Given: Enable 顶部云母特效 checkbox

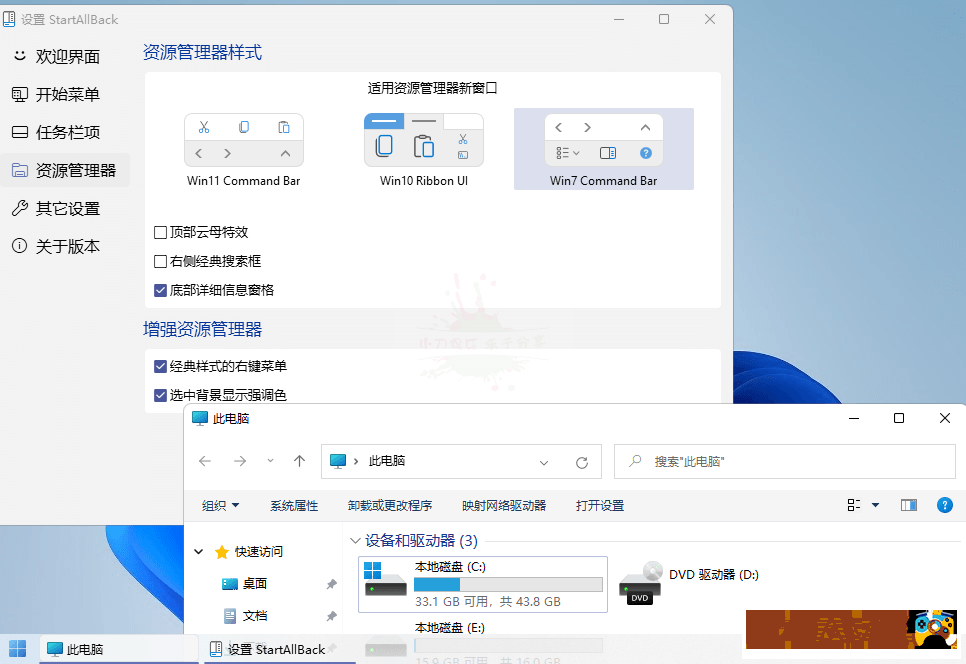Looking at the screenshot, I should 160,232.
